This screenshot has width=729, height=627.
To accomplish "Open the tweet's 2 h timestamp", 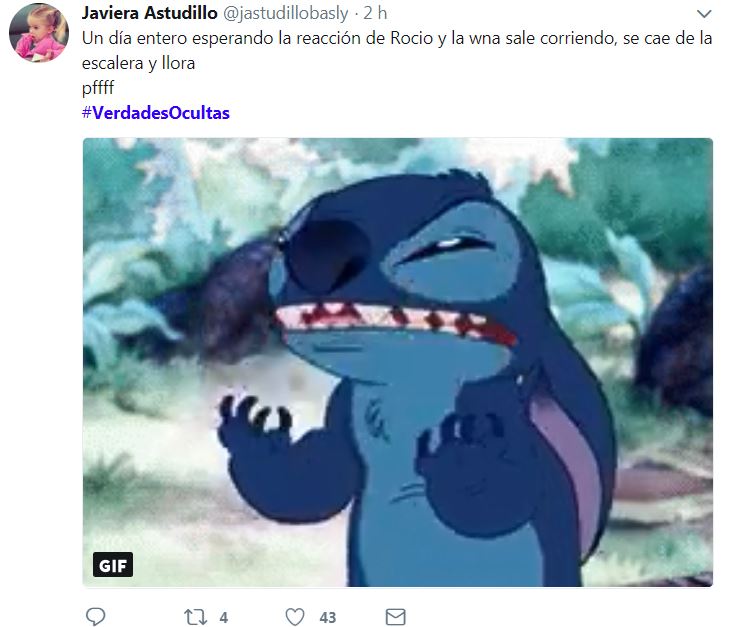I will click(x=375, y=13).
